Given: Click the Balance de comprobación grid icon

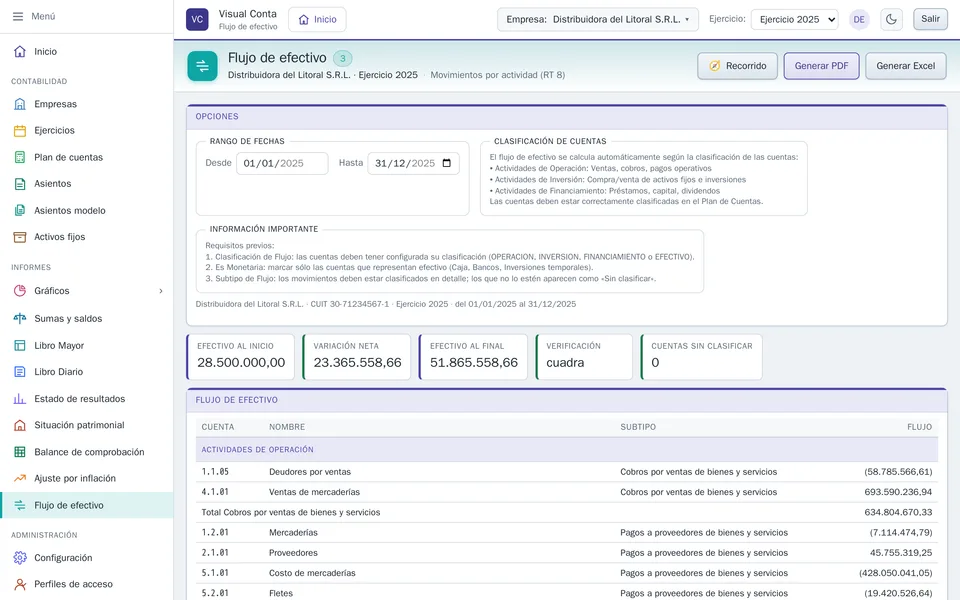Looking at the screenshot, I should pos(20,452).
